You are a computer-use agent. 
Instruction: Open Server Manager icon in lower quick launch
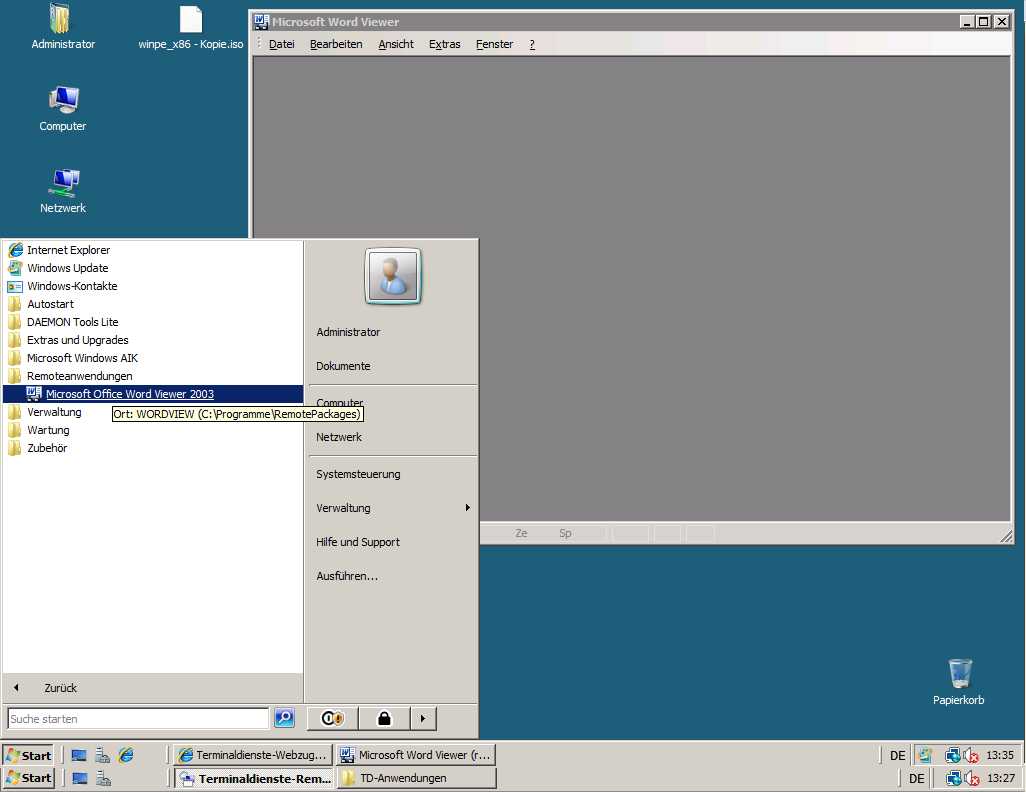[103, 778]
